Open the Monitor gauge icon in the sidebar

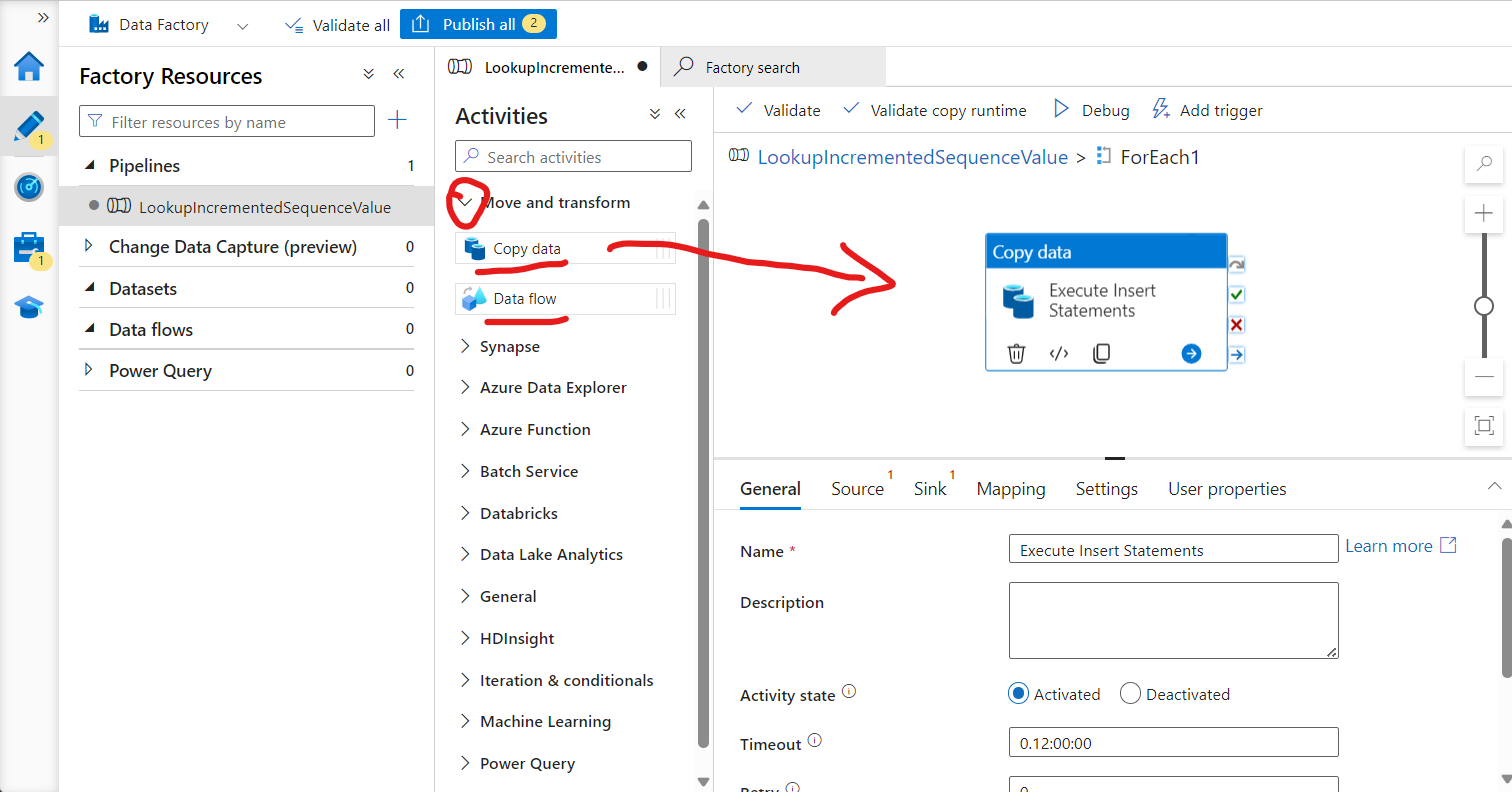(x=29, y=187)
